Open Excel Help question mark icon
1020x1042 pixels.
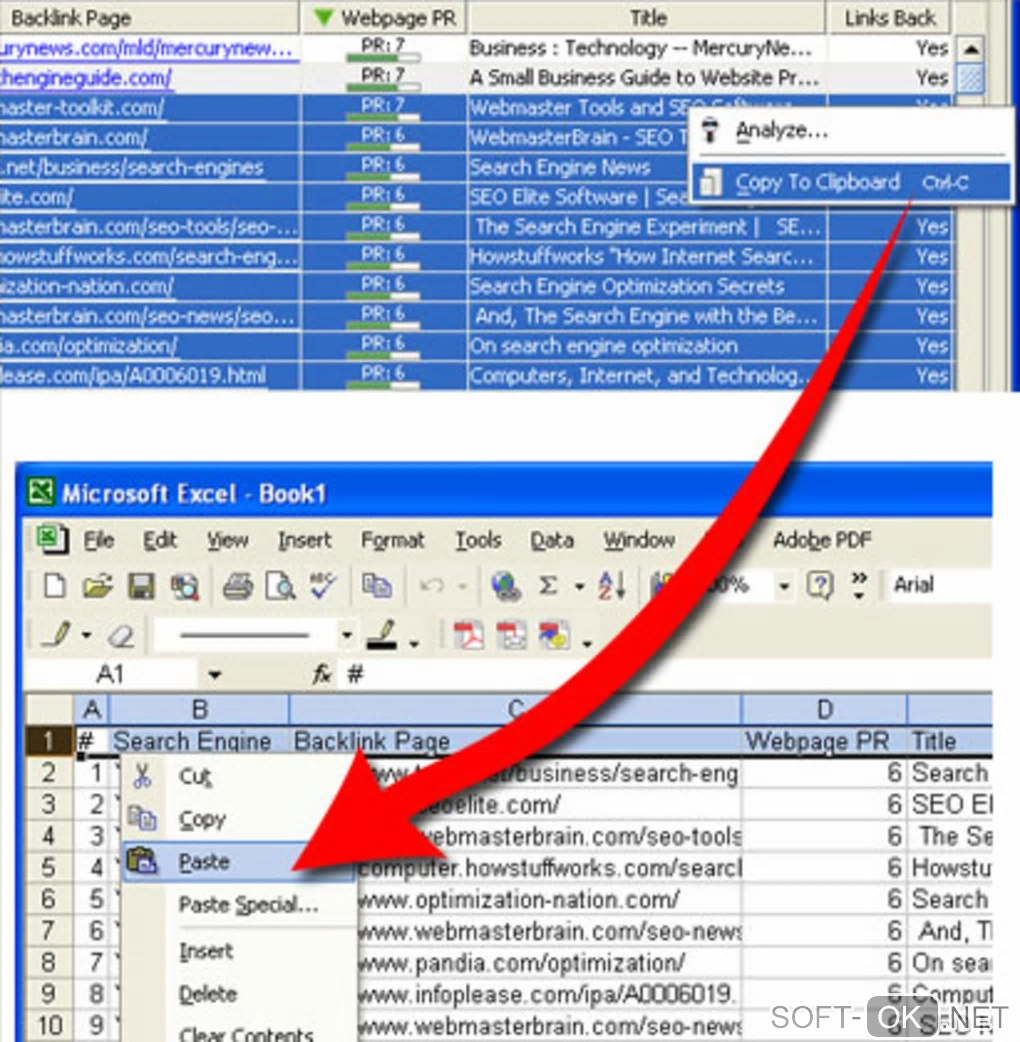(819, 586)
